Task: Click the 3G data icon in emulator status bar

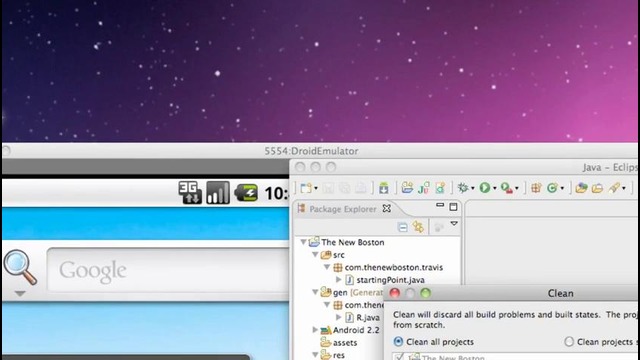Action: tap(190, 192)
